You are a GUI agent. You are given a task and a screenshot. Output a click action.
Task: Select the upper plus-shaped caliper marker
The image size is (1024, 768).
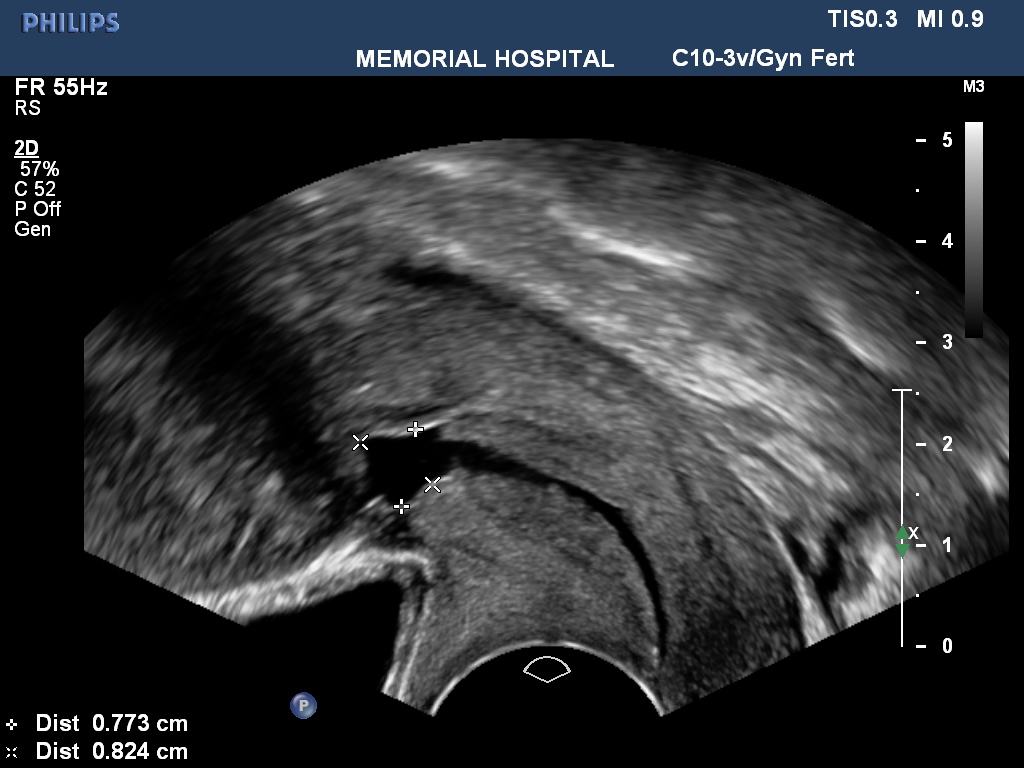click(416, 429)
